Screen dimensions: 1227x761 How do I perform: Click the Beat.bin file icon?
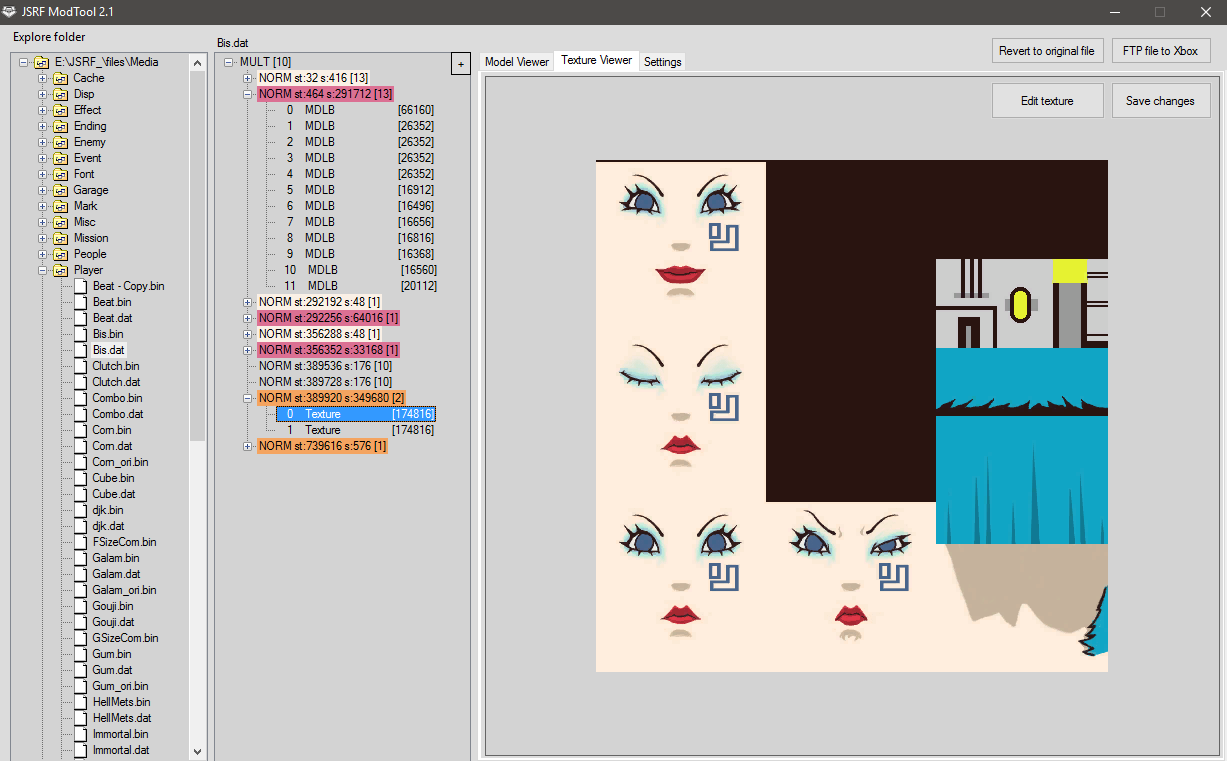pos(79,302)
